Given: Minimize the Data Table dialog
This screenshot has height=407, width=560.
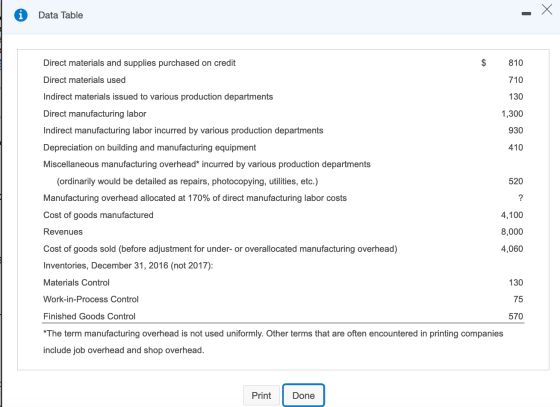Looking at the screenshot, I should (526, 14).
